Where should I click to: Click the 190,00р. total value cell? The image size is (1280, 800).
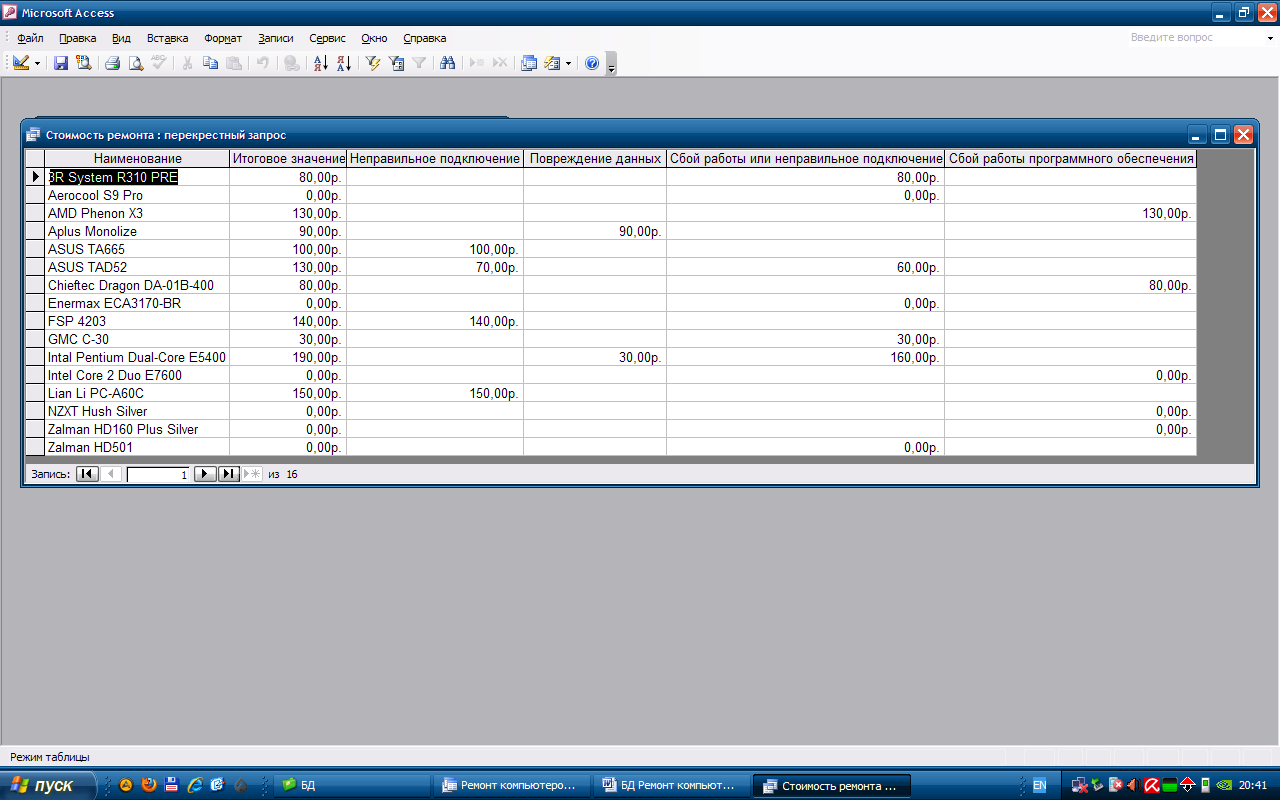[x=288, y=357]
